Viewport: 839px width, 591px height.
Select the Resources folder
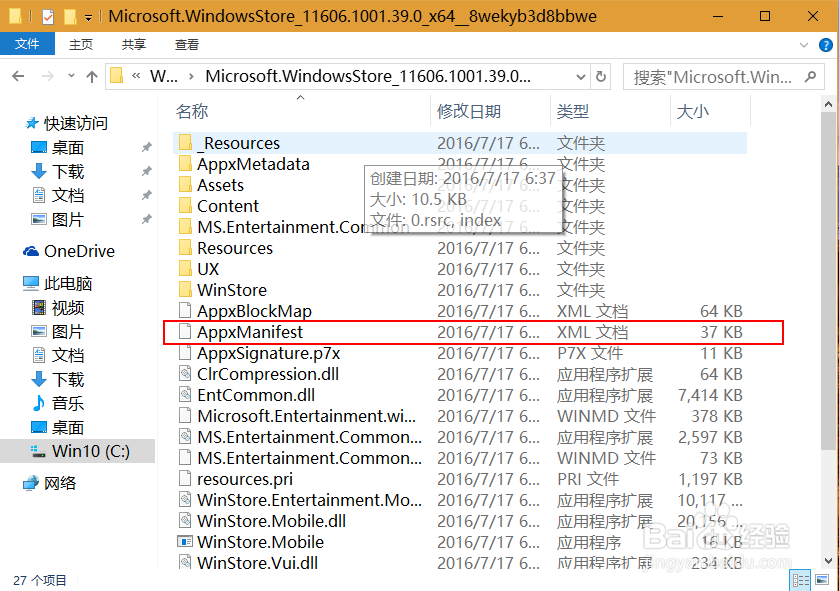[x=235, y=248]
